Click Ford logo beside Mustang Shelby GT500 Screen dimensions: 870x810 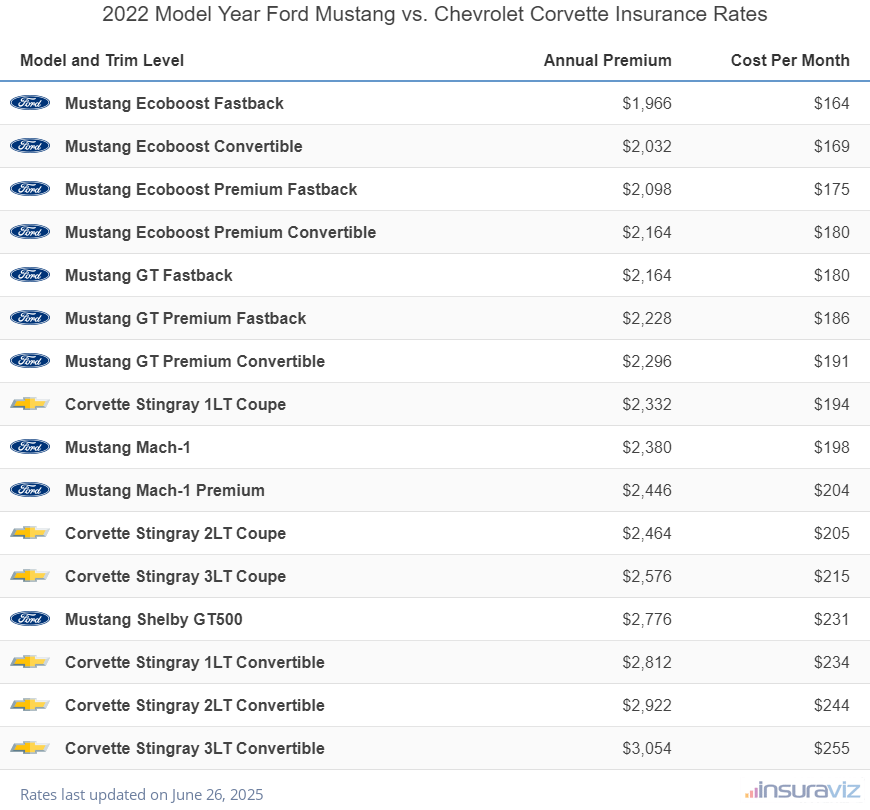click(x=30, y=619)
